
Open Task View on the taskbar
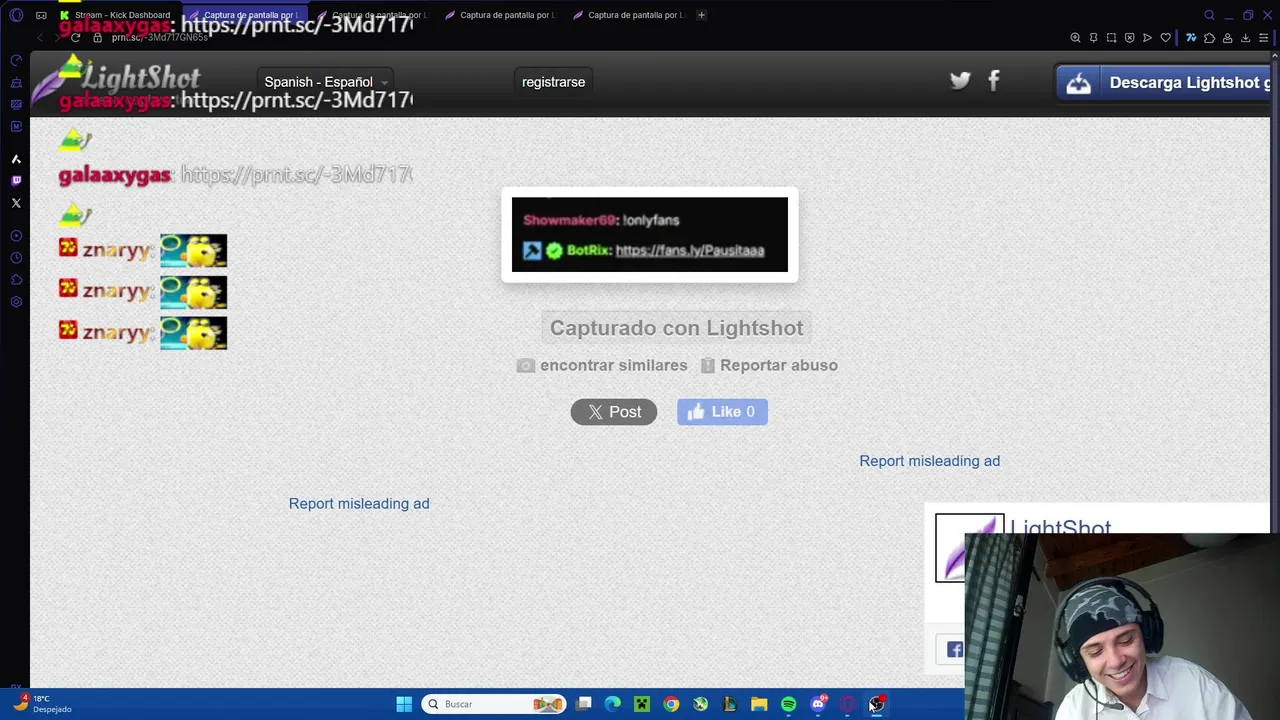[x=584, y=704]
